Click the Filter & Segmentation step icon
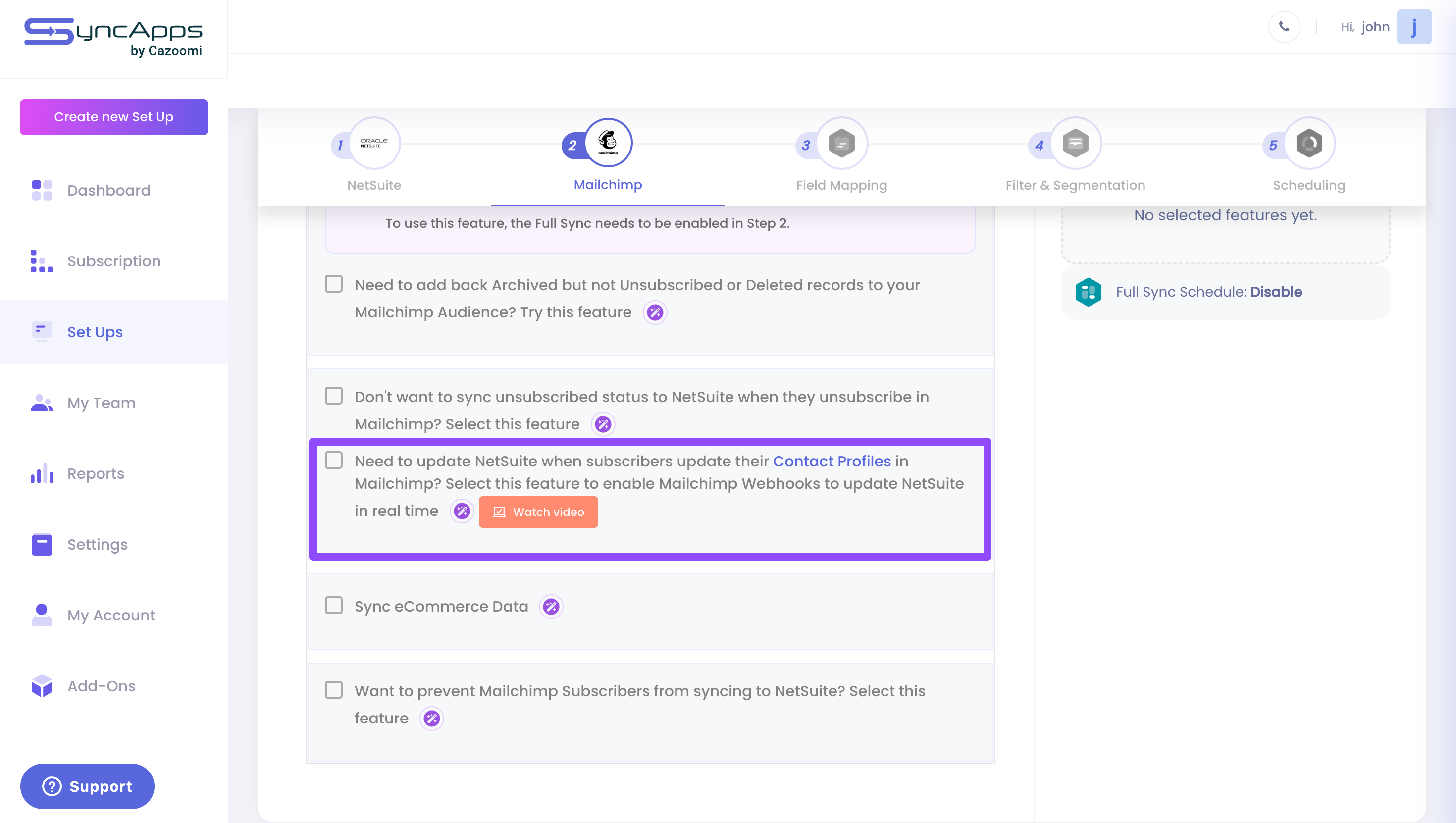The height and width of the screenshot is (823, 1456). (x=1075, y=143)
